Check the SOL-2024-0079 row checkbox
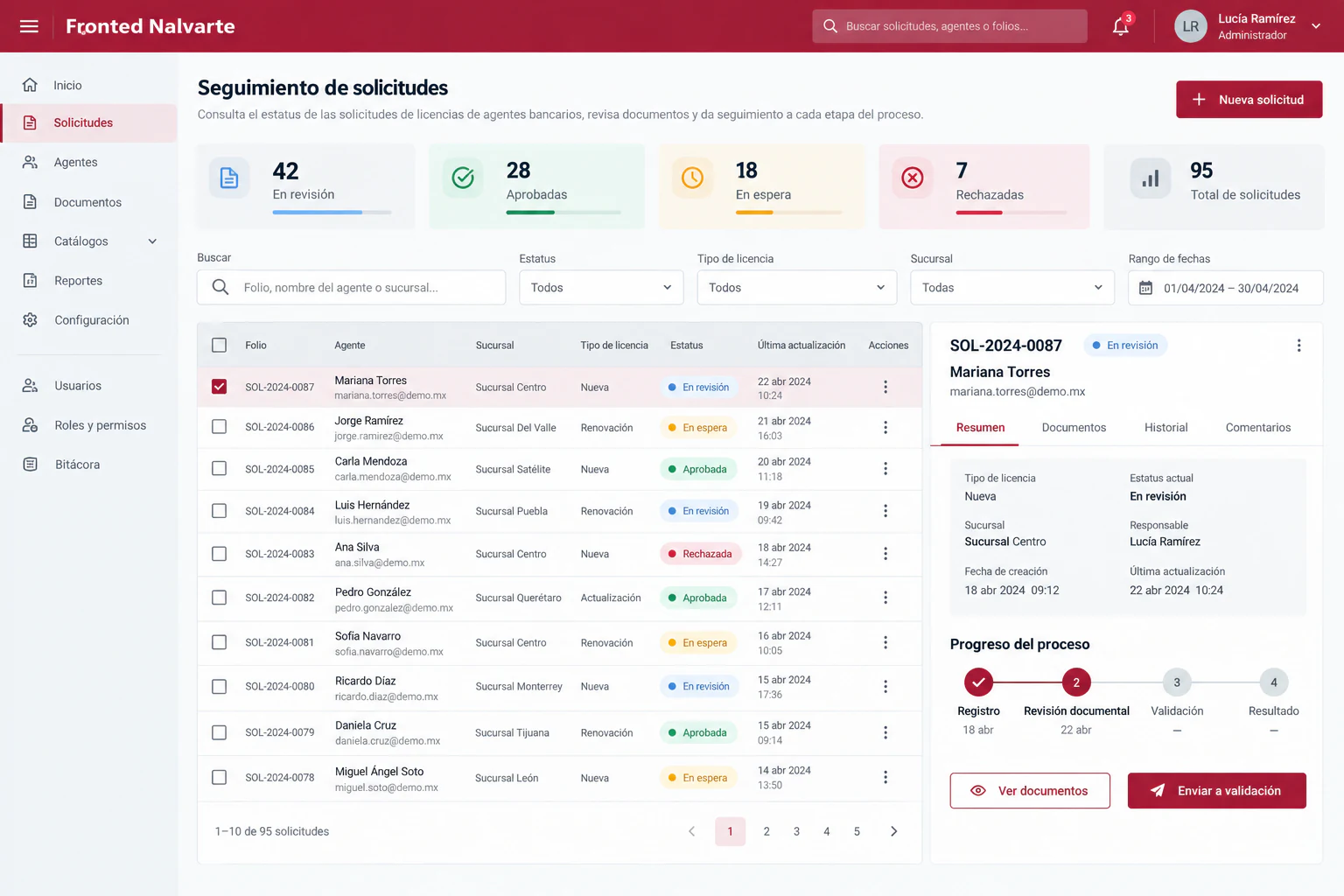1344x896 pixels. 220,732
